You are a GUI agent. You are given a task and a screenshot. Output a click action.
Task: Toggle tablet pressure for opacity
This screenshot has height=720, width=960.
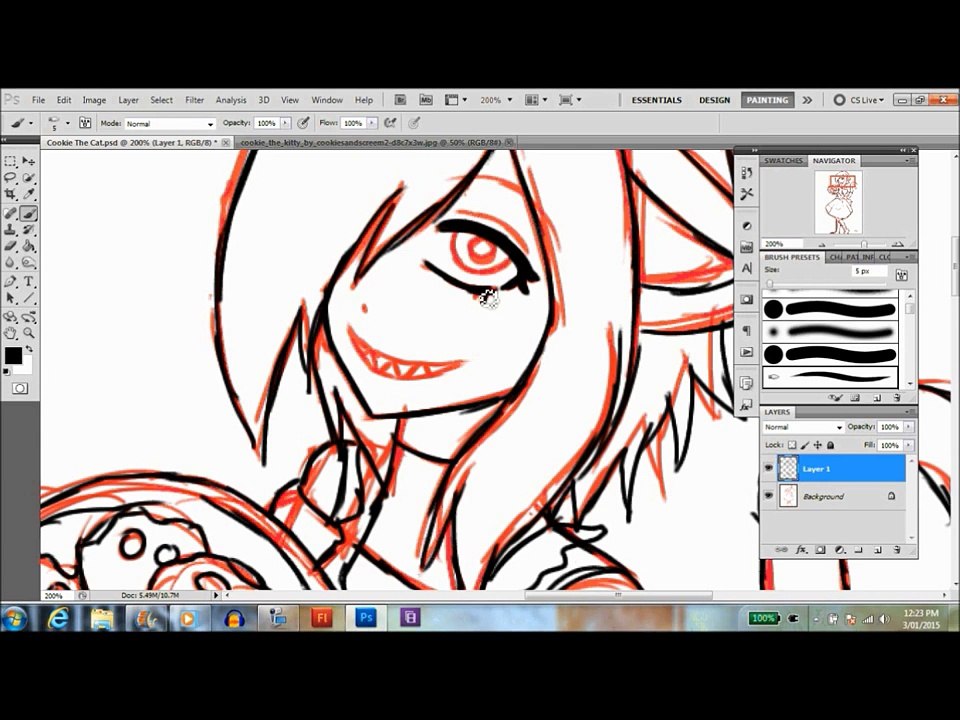[303, 123]
